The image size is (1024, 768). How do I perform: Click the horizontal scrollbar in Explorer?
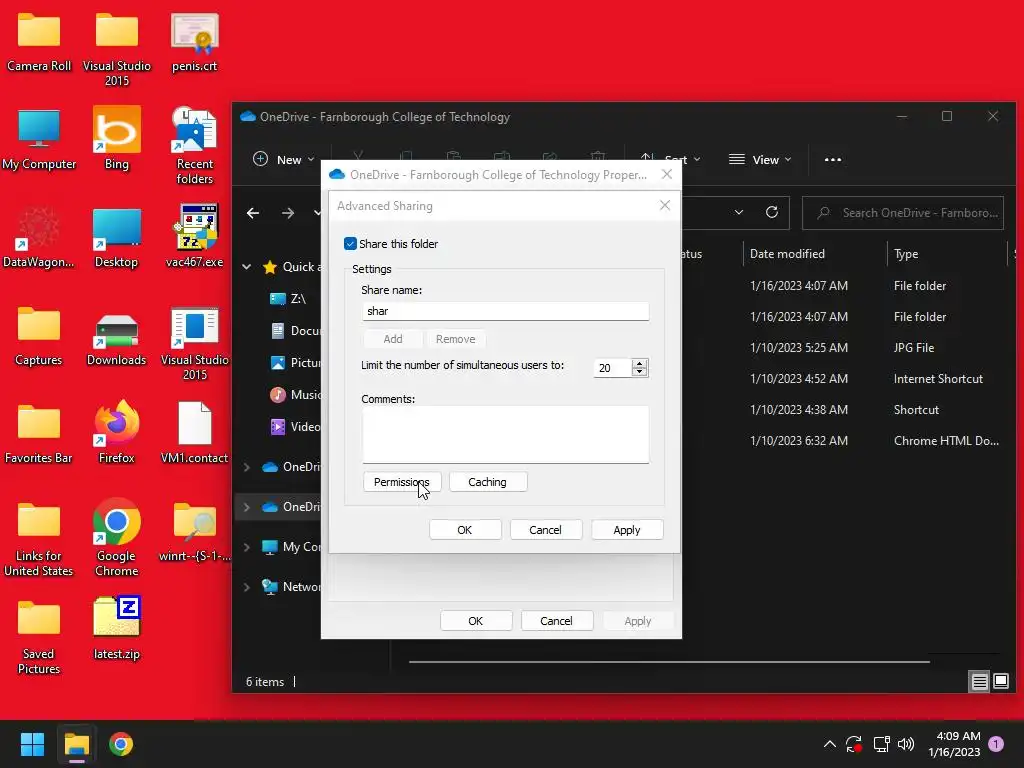(x=669, y=662)
